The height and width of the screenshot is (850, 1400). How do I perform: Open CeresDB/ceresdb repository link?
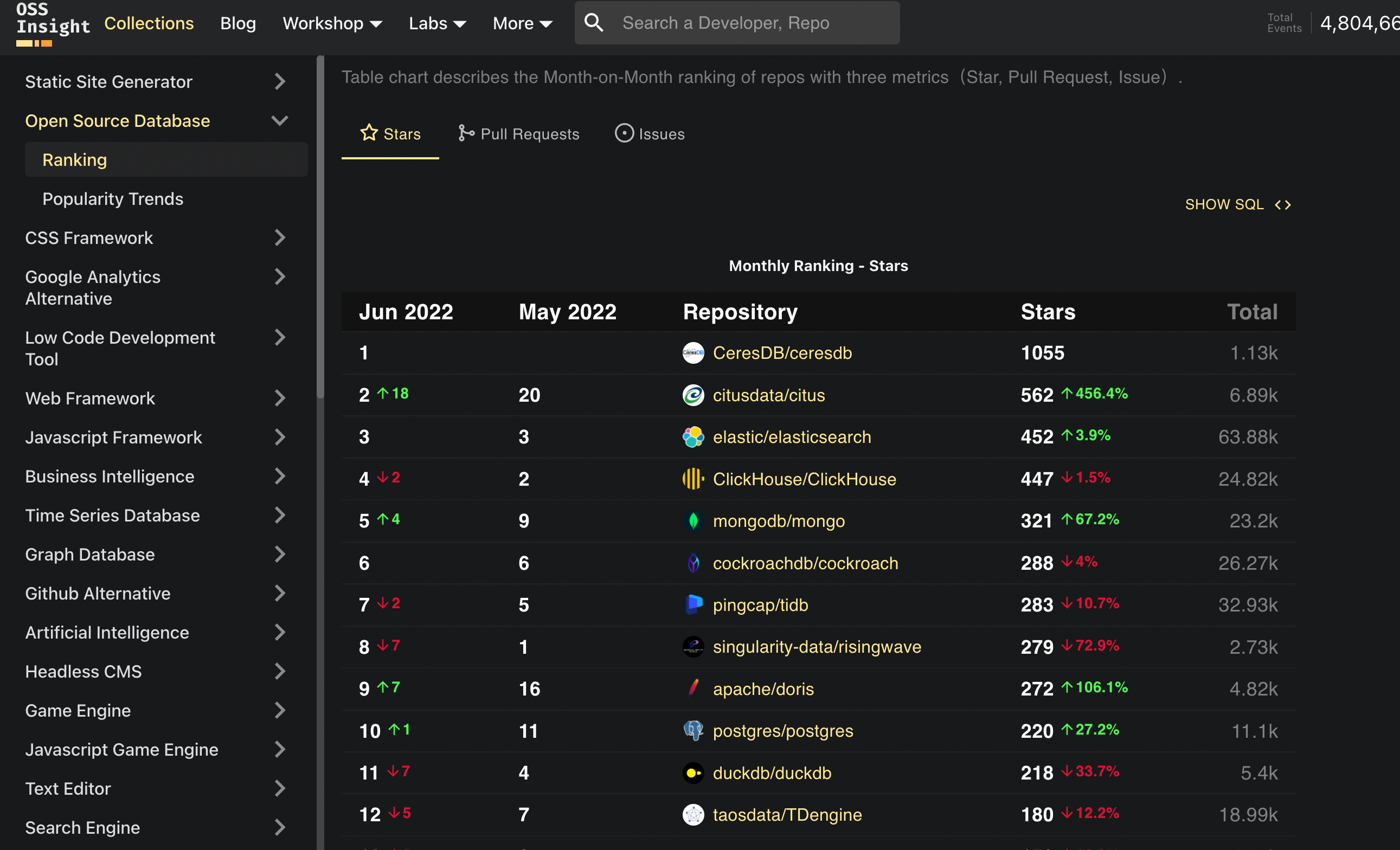pos(782,353)
